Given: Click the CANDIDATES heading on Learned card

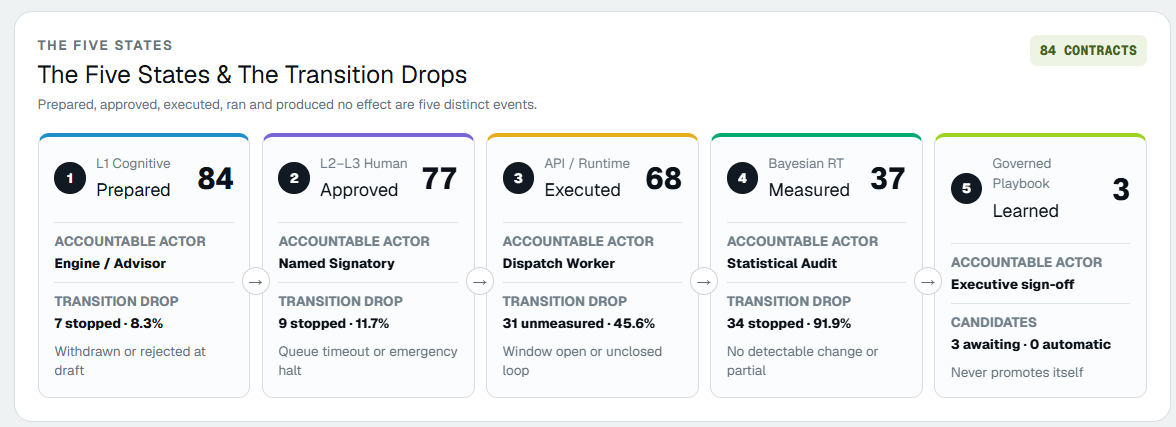Looking at the screenshot, I should pyautogui.click(x=994, y=323).
